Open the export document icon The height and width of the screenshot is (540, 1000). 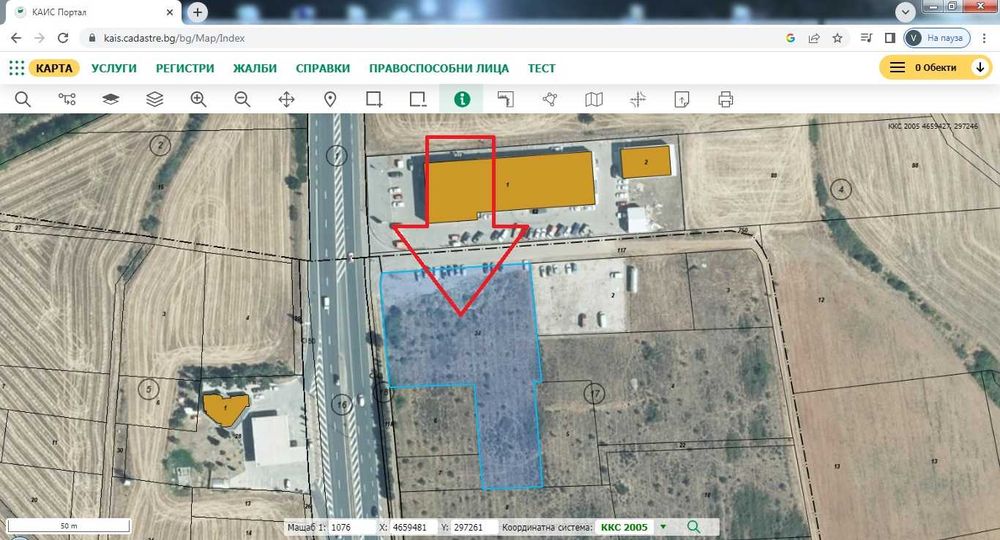682,99
